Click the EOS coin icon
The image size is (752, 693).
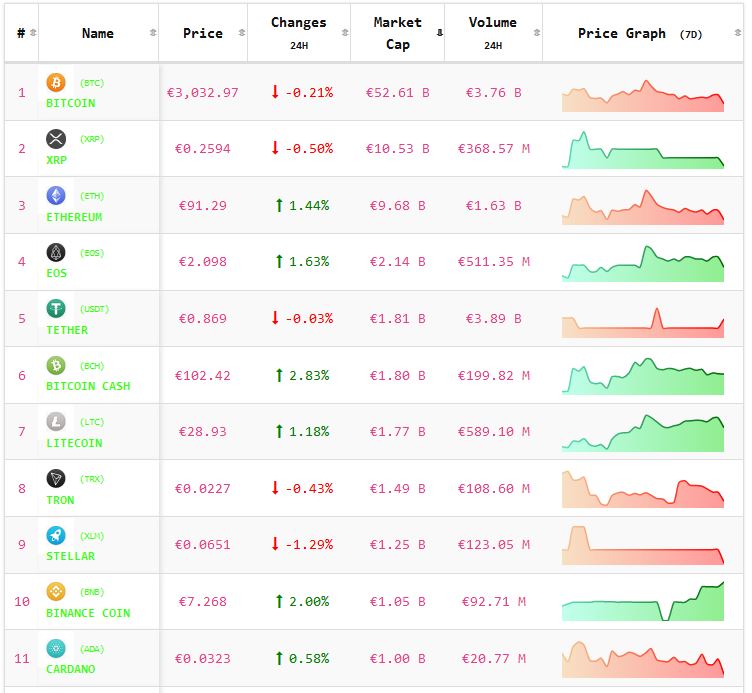point(56,252)
